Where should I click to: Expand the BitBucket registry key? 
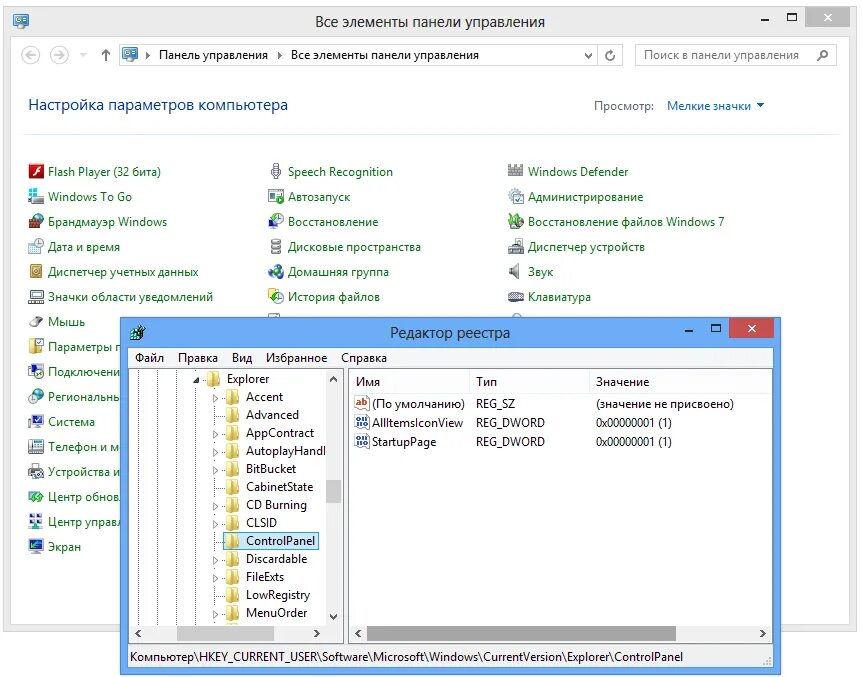point(215,470)
